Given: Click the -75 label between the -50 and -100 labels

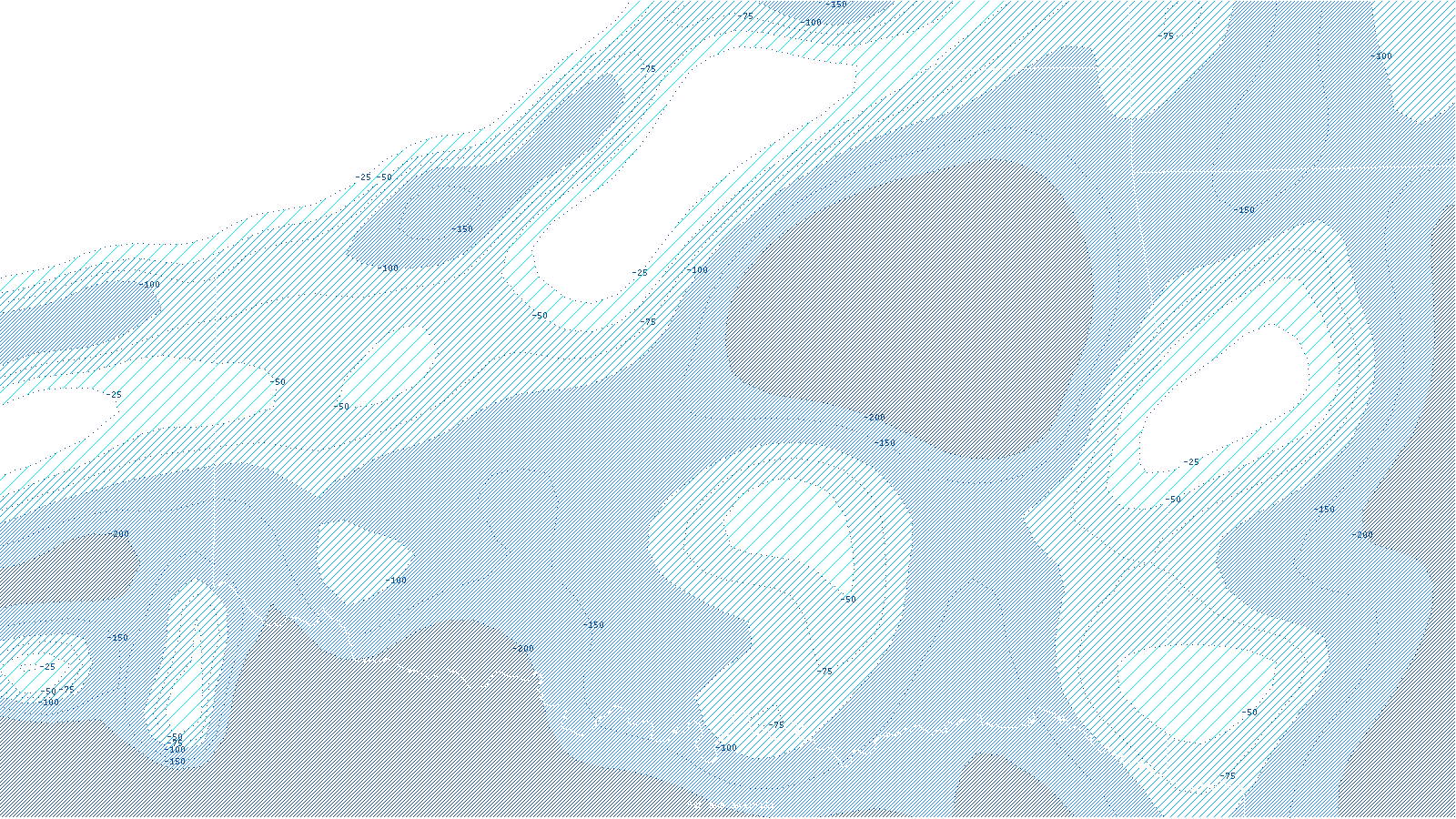Looking at the screenshot, I should pyautogui.click(x=174, y=743).
